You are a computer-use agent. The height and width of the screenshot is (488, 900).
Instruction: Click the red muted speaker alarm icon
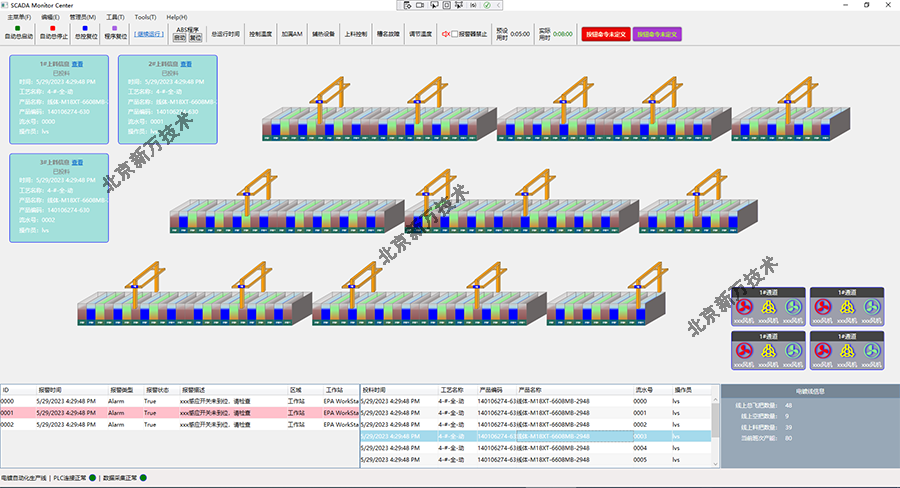pyautogui.click(x=445, y=34)
